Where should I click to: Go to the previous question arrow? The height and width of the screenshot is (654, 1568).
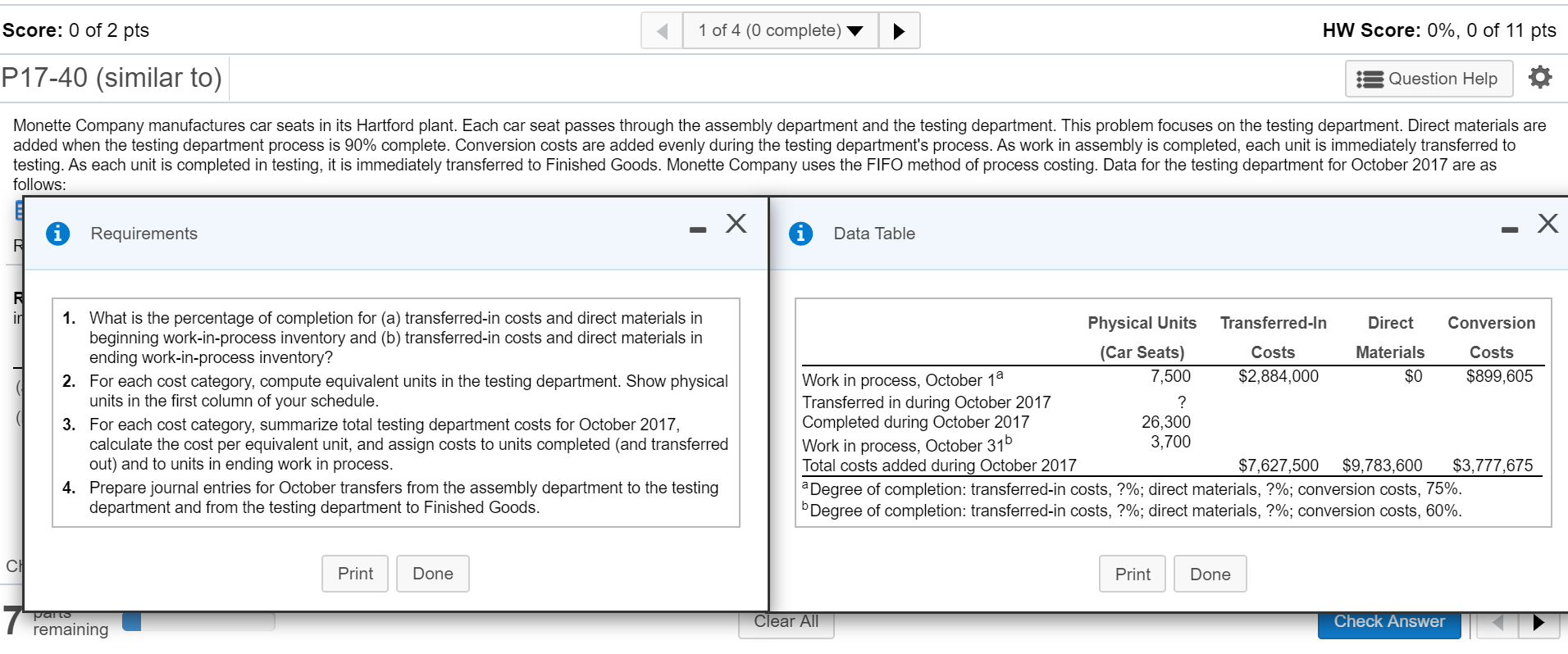pyautogui.click(x=663, y=31)
